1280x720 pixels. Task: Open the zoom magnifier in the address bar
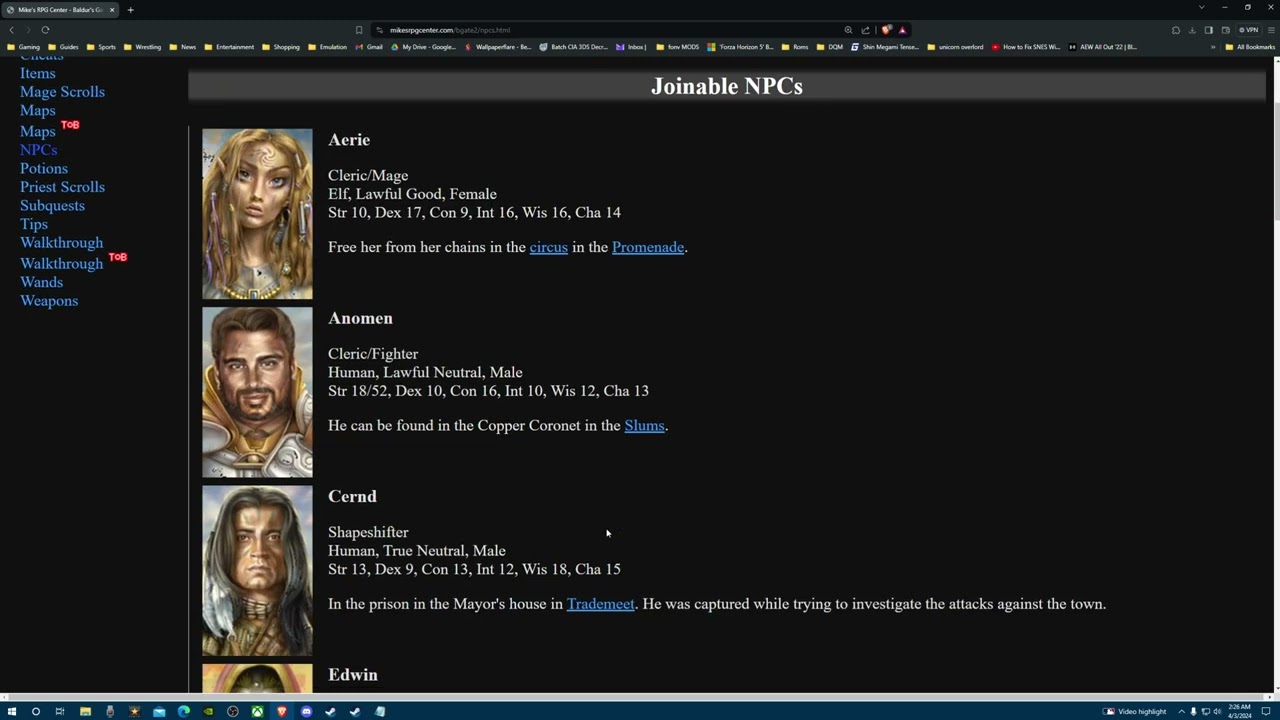pos(848,30)
